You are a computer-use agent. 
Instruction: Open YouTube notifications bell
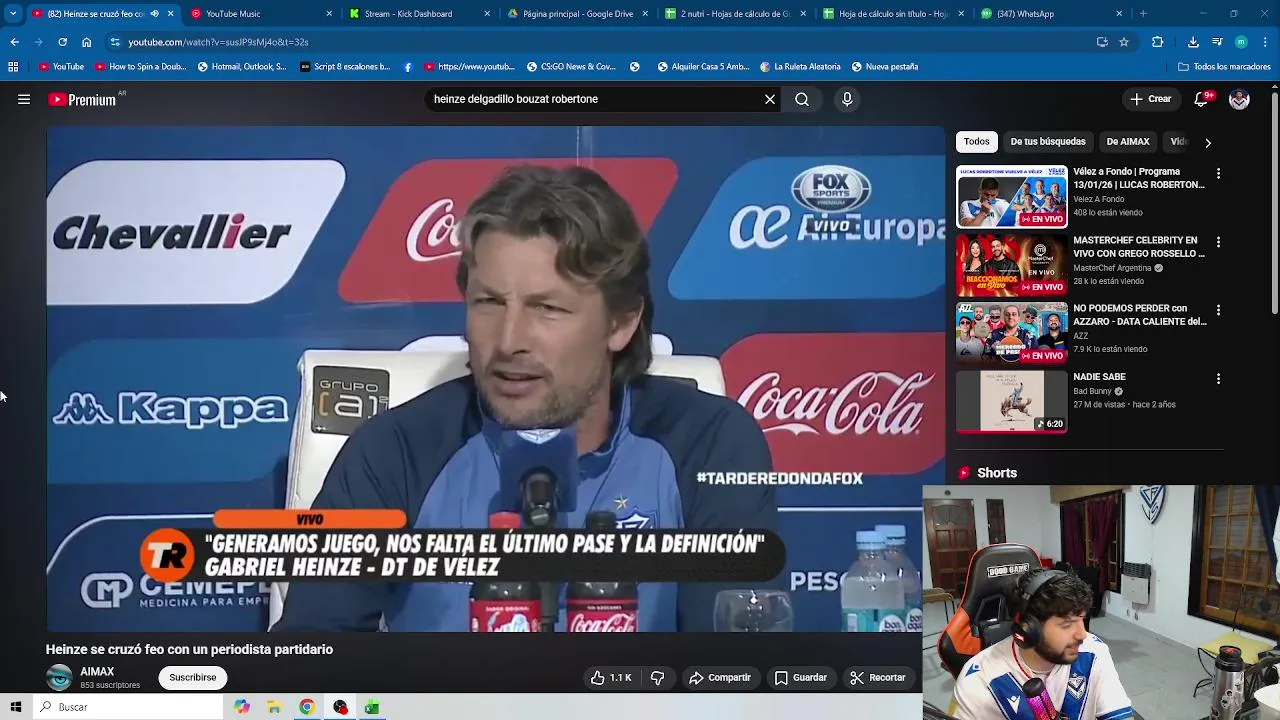coord(1201,99)
